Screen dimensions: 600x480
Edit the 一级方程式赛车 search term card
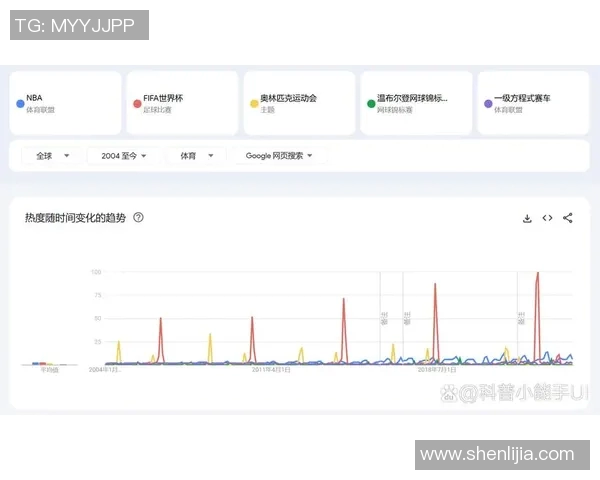pos(533,103)
